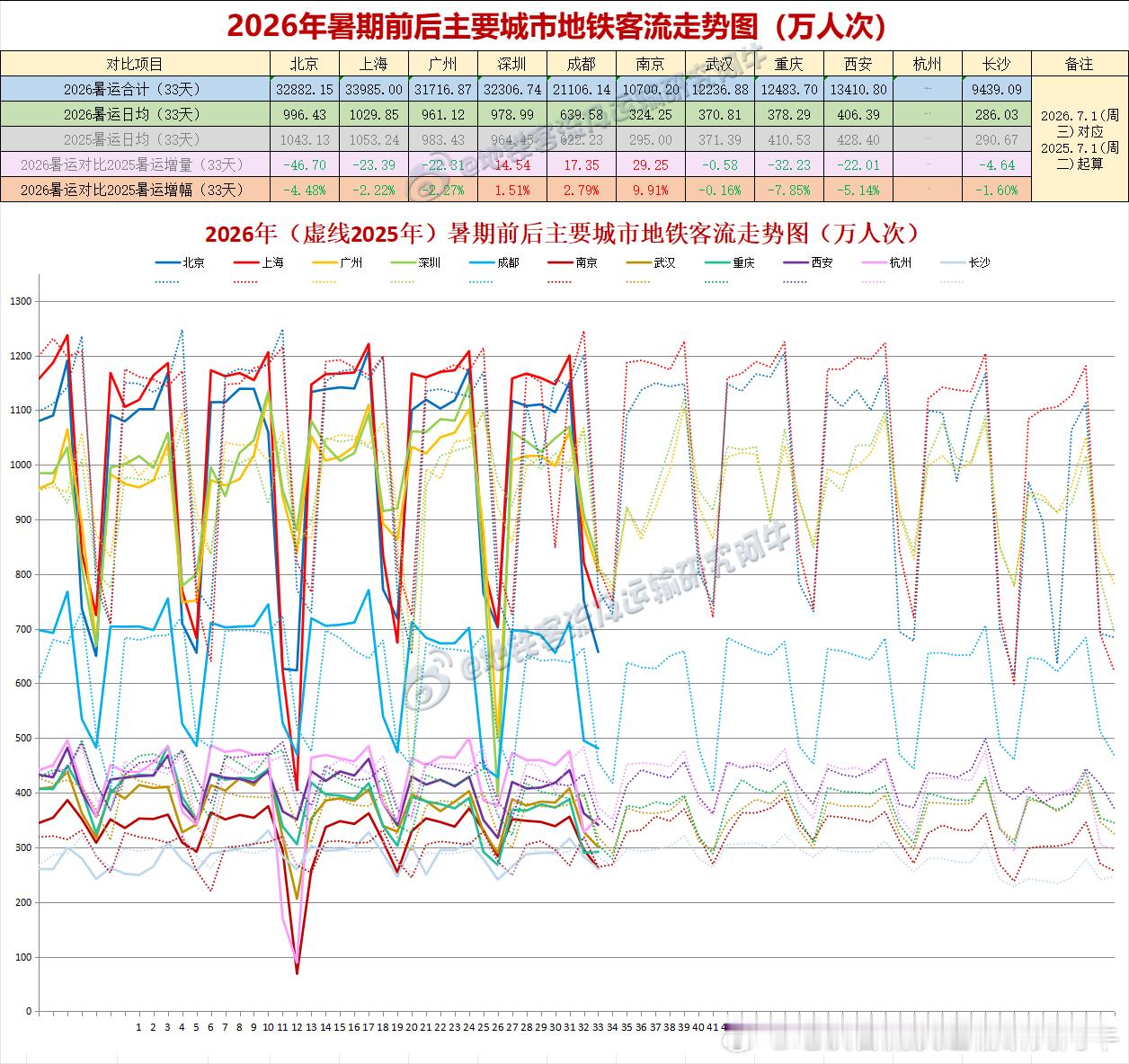Viewport: 1129px width, 1064px height.
Task: Click the percentage cell -4.48%
Action: pos(305,190)
